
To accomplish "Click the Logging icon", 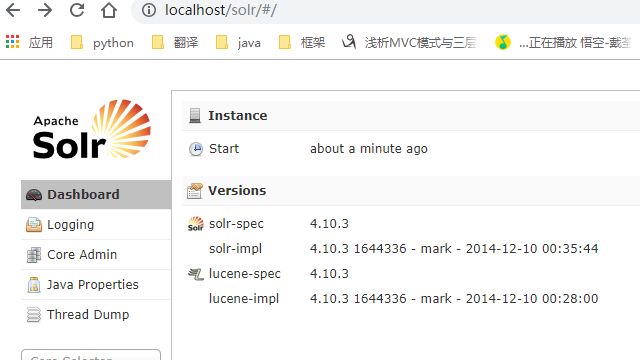I will 34,224.
